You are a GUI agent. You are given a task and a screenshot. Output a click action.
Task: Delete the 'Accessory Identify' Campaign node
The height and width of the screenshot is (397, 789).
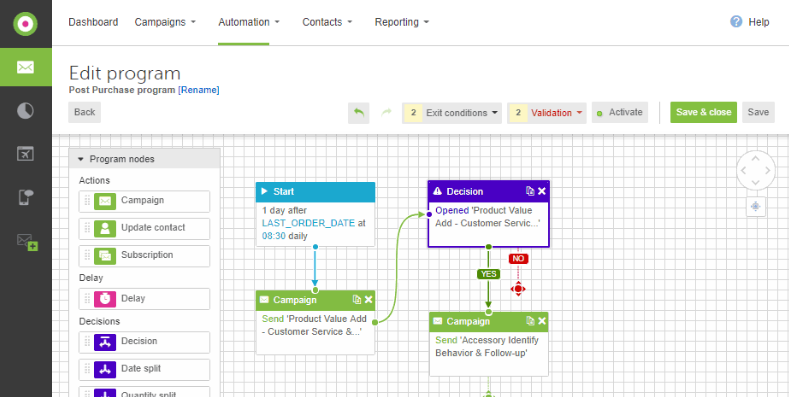[x=541, y=321]
